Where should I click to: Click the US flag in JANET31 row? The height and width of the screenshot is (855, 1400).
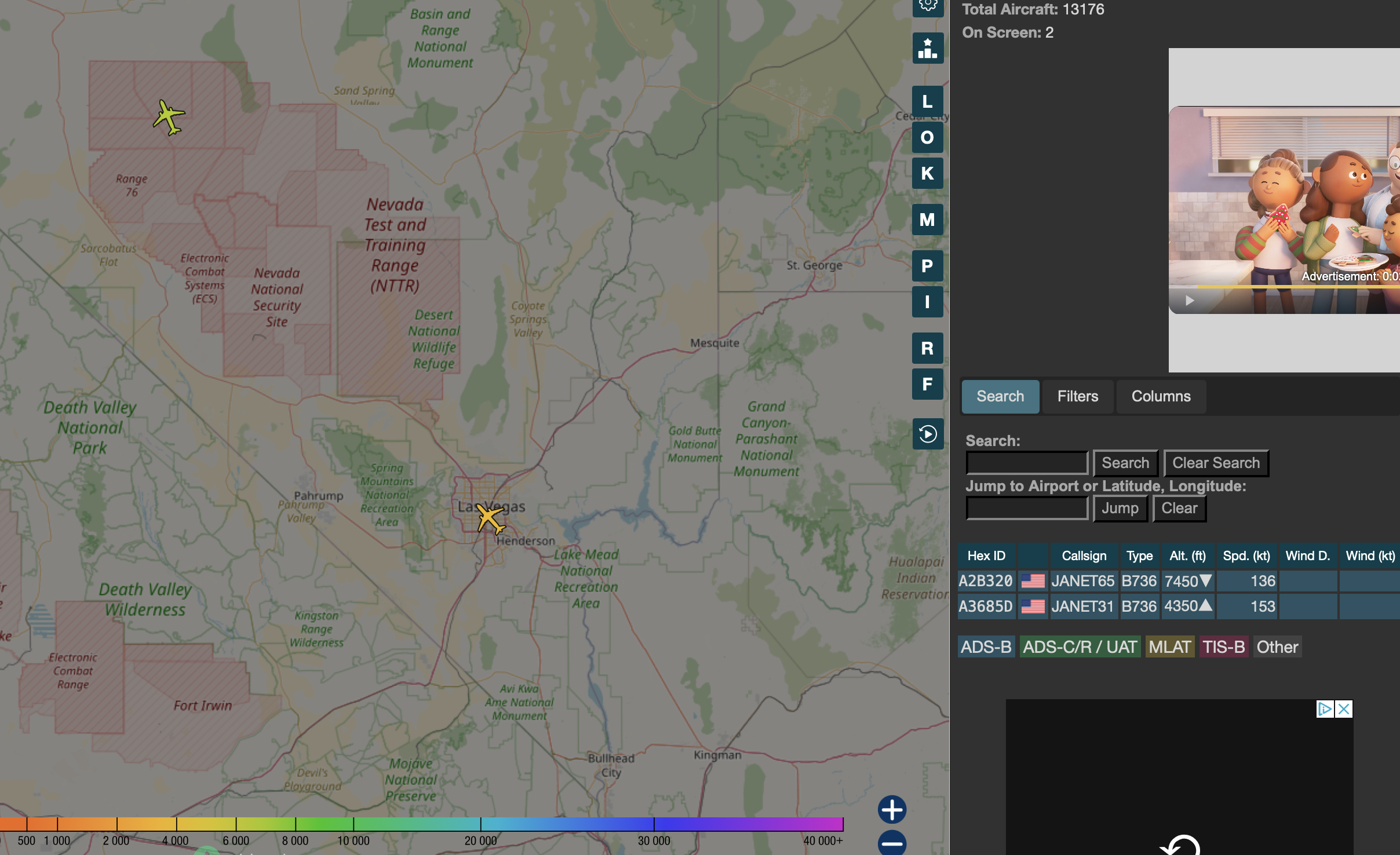1033,606
